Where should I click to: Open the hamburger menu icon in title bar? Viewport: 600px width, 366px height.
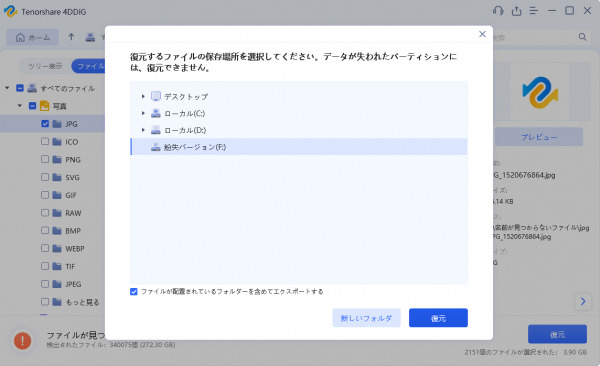tap(533, 11)
